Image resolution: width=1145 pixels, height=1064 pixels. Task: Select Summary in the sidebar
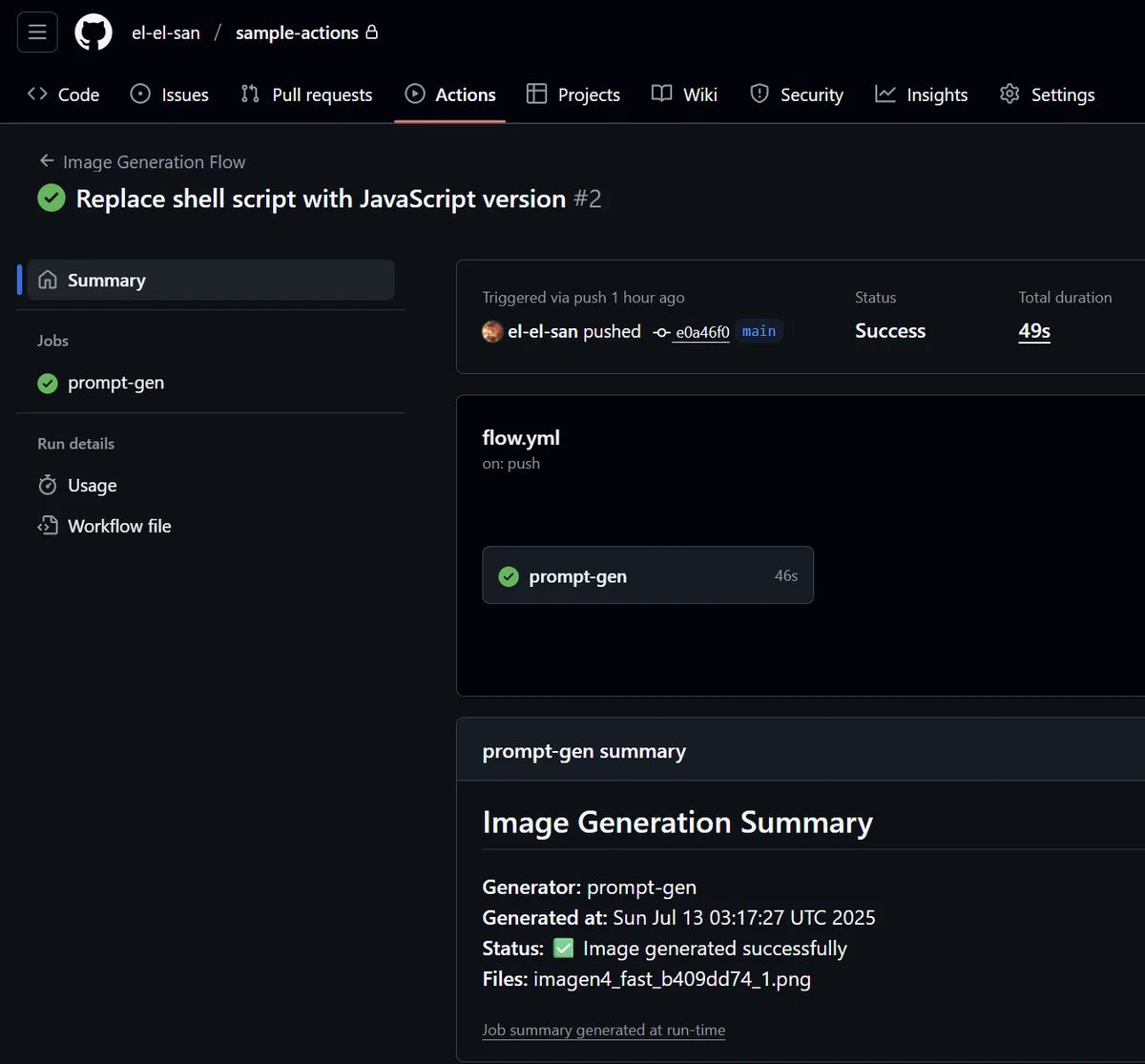click(211, 281)
